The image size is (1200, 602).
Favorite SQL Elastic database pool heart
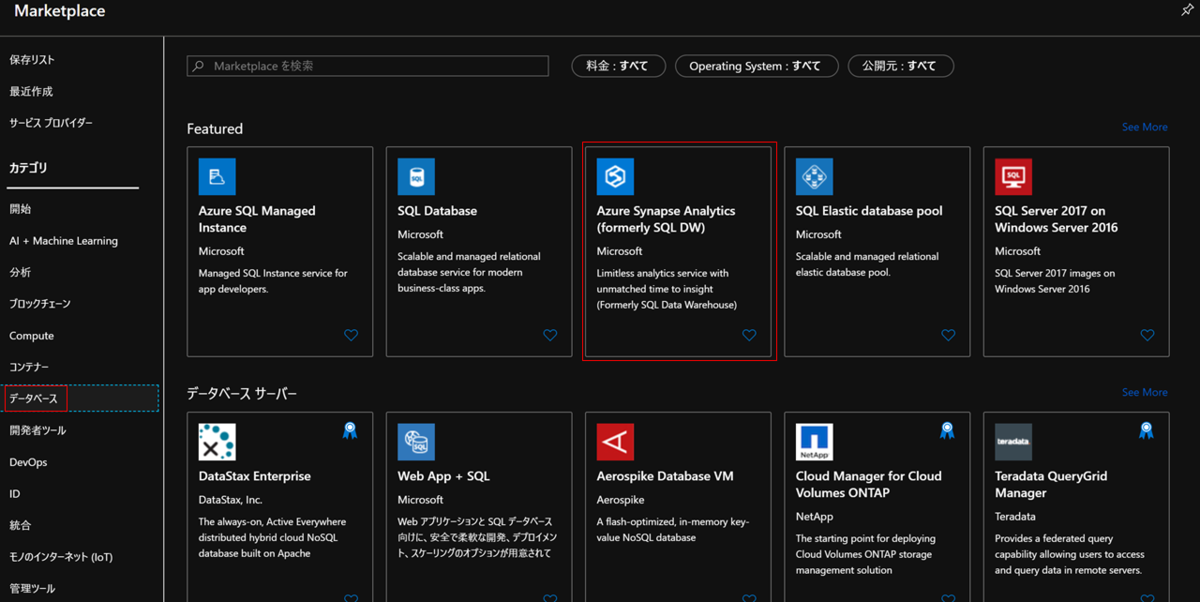coord(948,335)
